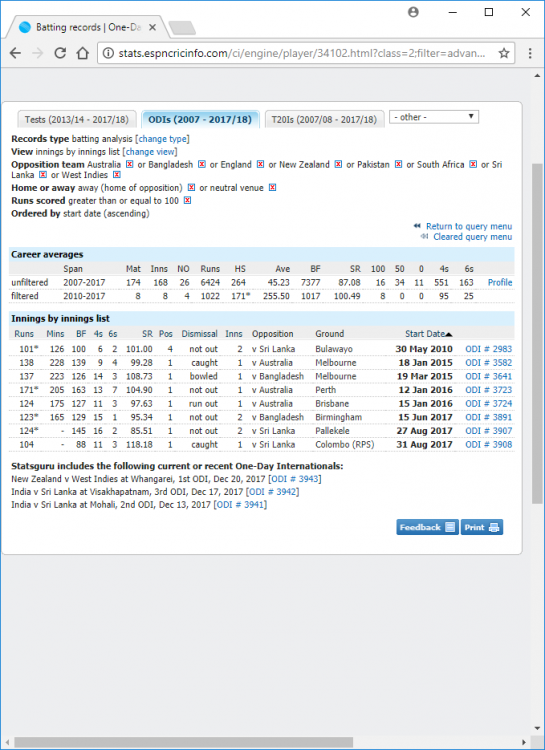Sort by Start Date column header

[x=429, y=334]
